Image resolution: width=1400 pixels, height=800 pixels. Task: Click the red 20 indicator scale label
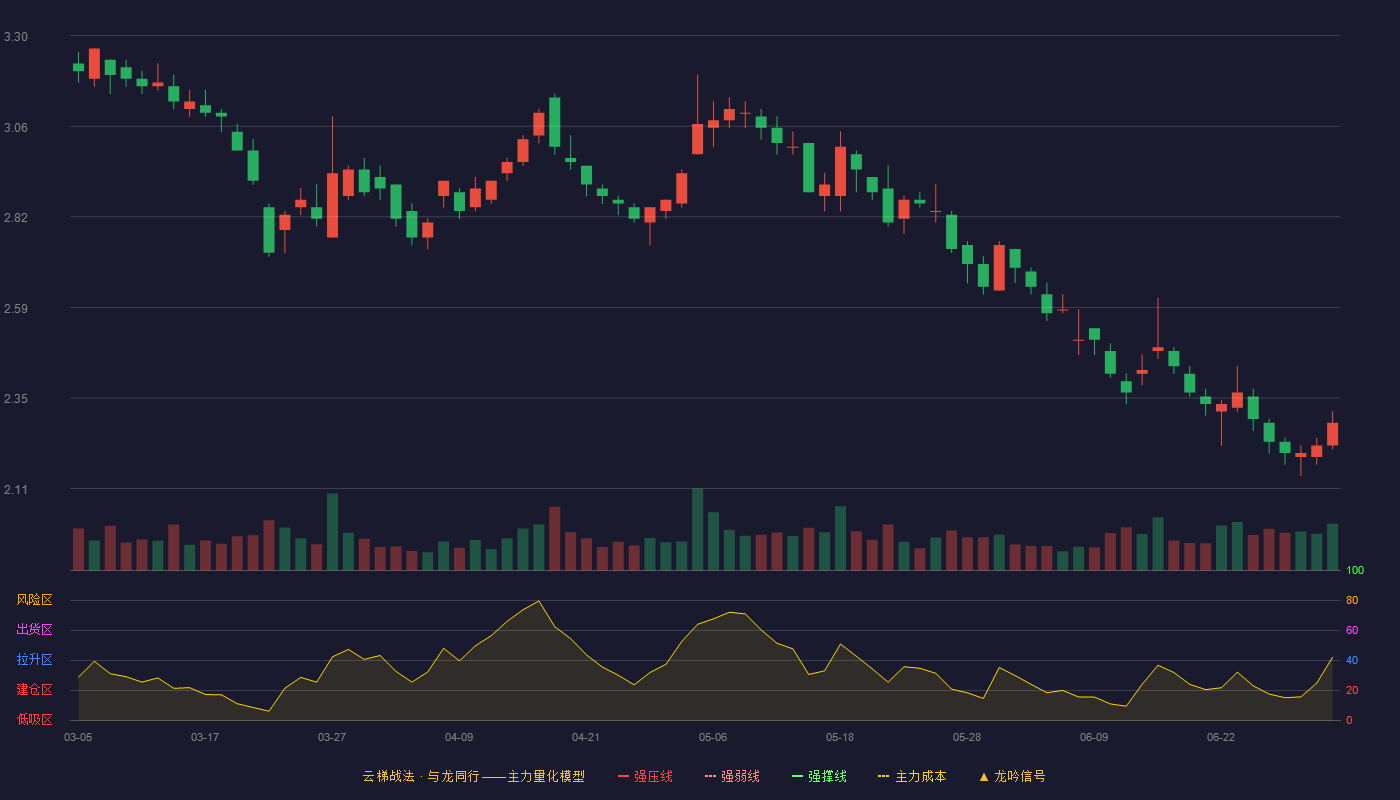tap(1352, 690)
